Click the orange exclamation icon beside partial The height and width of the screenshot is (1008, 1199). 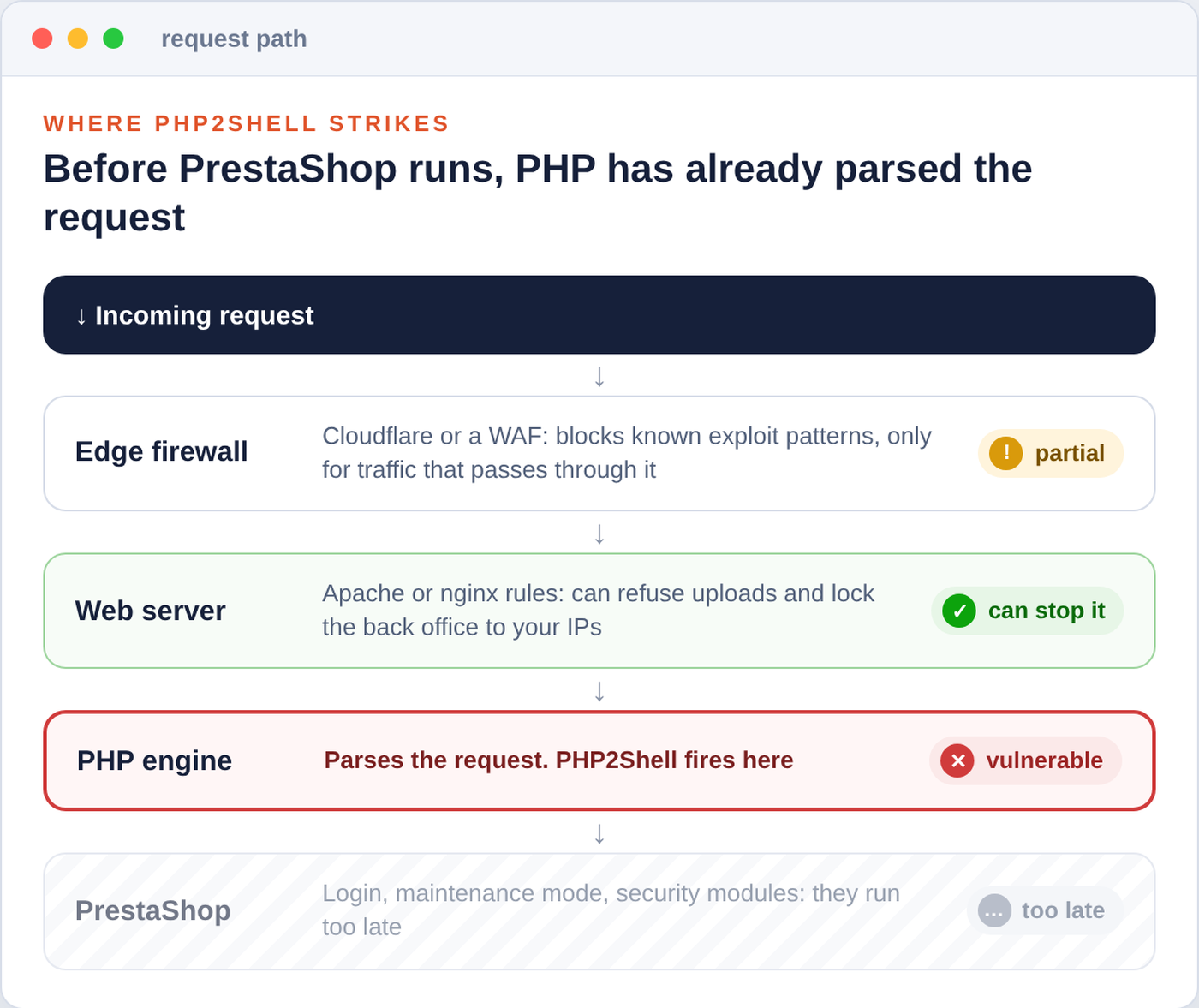(x=1005, y=453)
